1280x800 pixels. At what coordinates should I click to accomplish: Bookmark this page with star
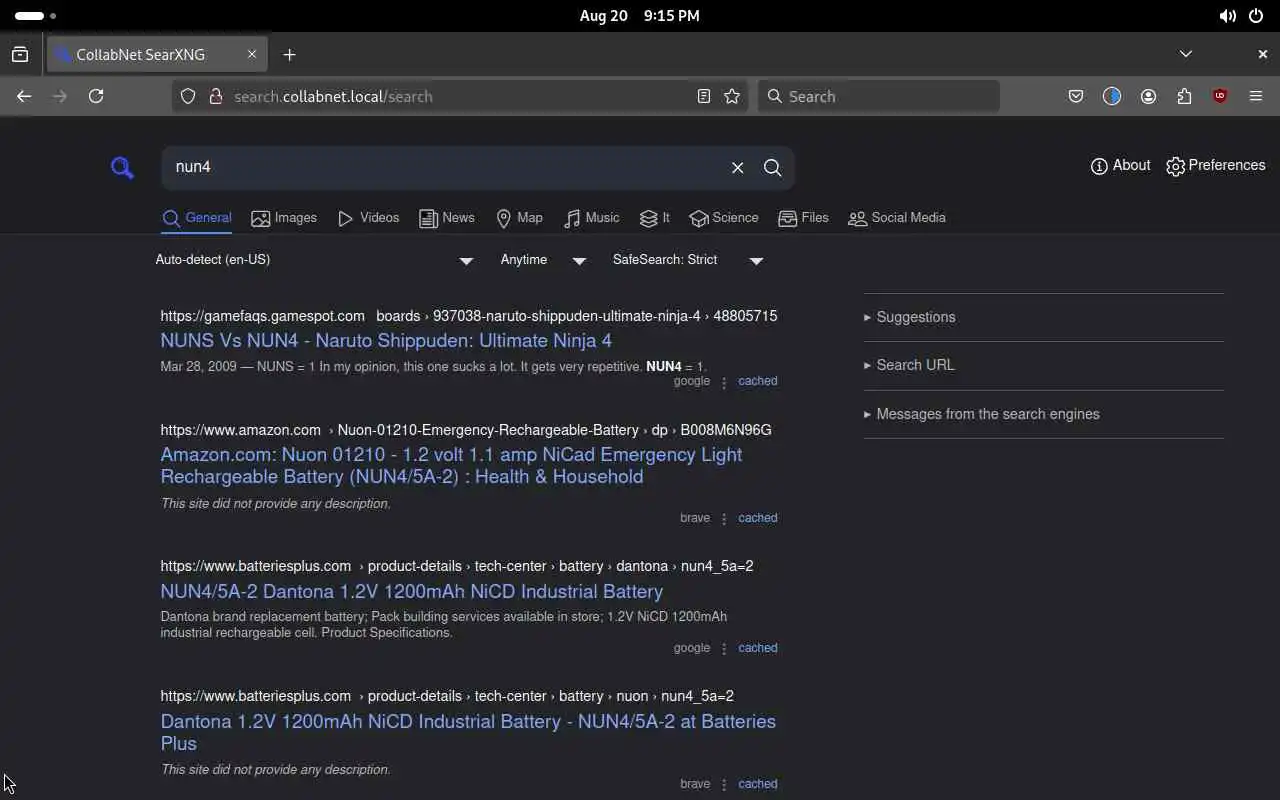pos(732,96)
